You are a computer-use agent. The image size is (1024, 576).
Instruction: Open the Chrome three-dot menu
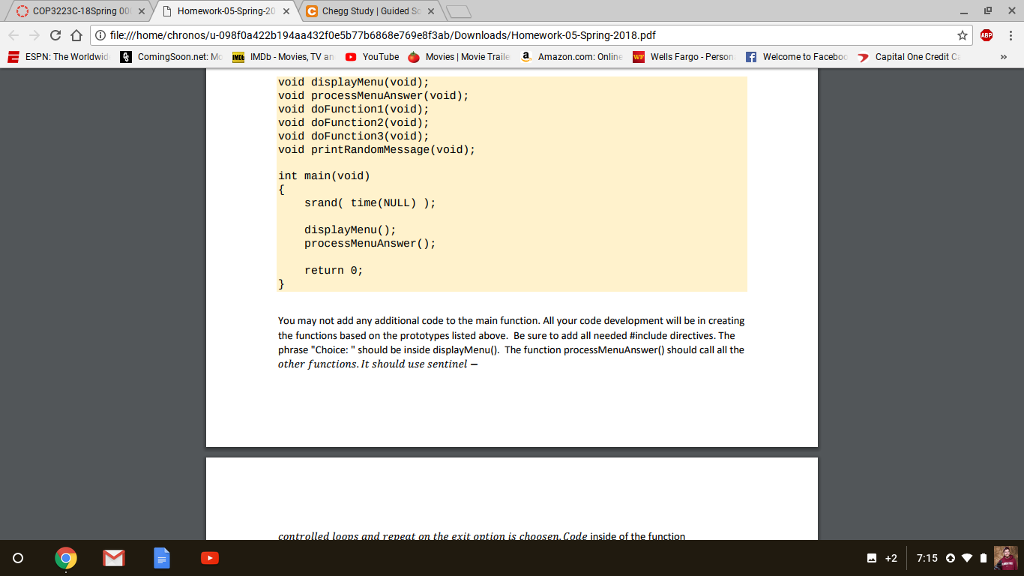coord(1011,33)
